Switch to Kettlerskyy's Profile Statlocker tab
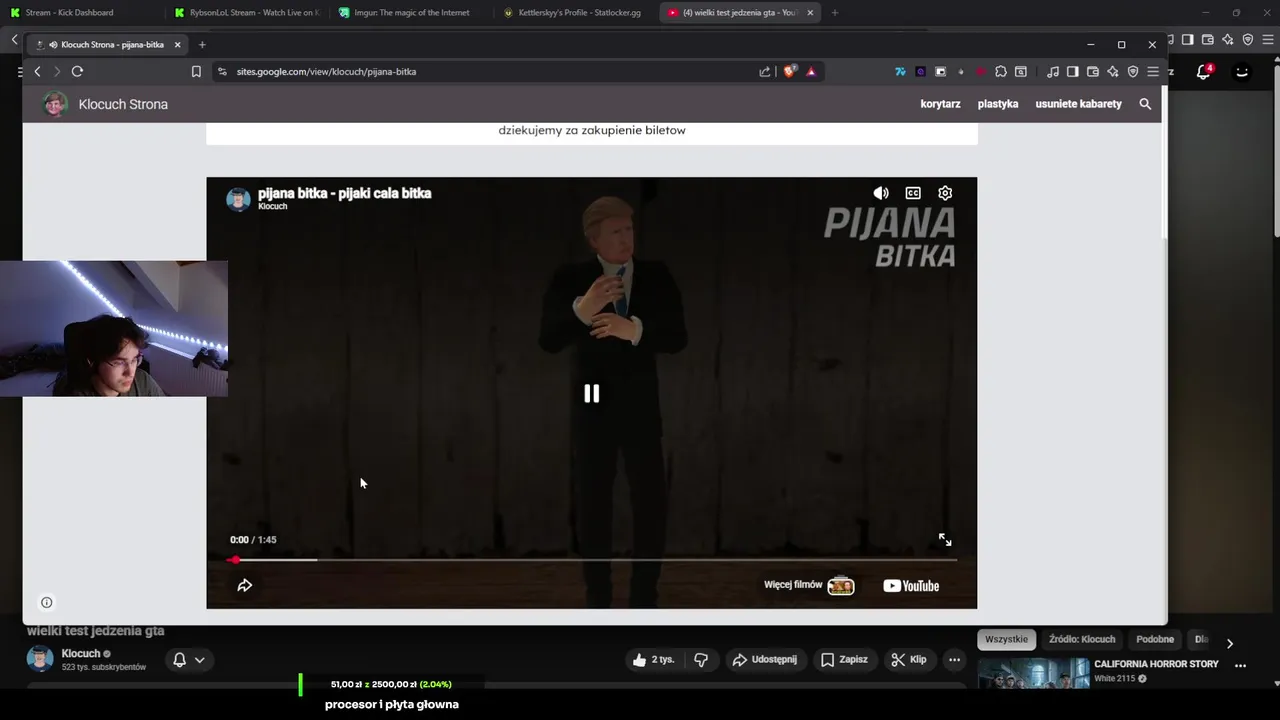The image size is (1280, 720). [575, 12]
